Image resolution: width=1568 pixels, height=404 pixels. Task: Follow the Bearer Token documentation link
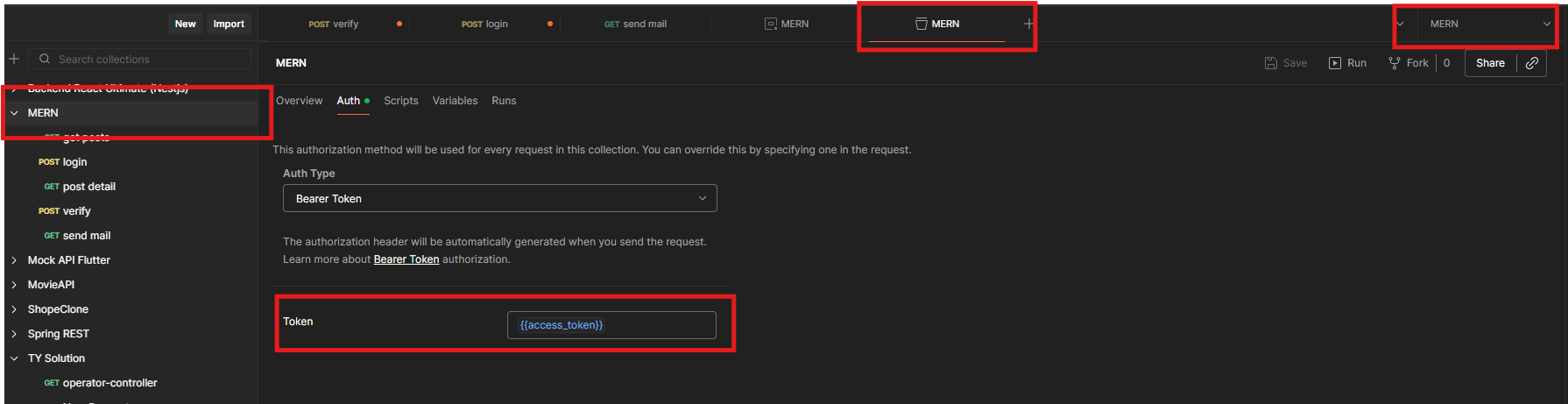pos(406,259)
